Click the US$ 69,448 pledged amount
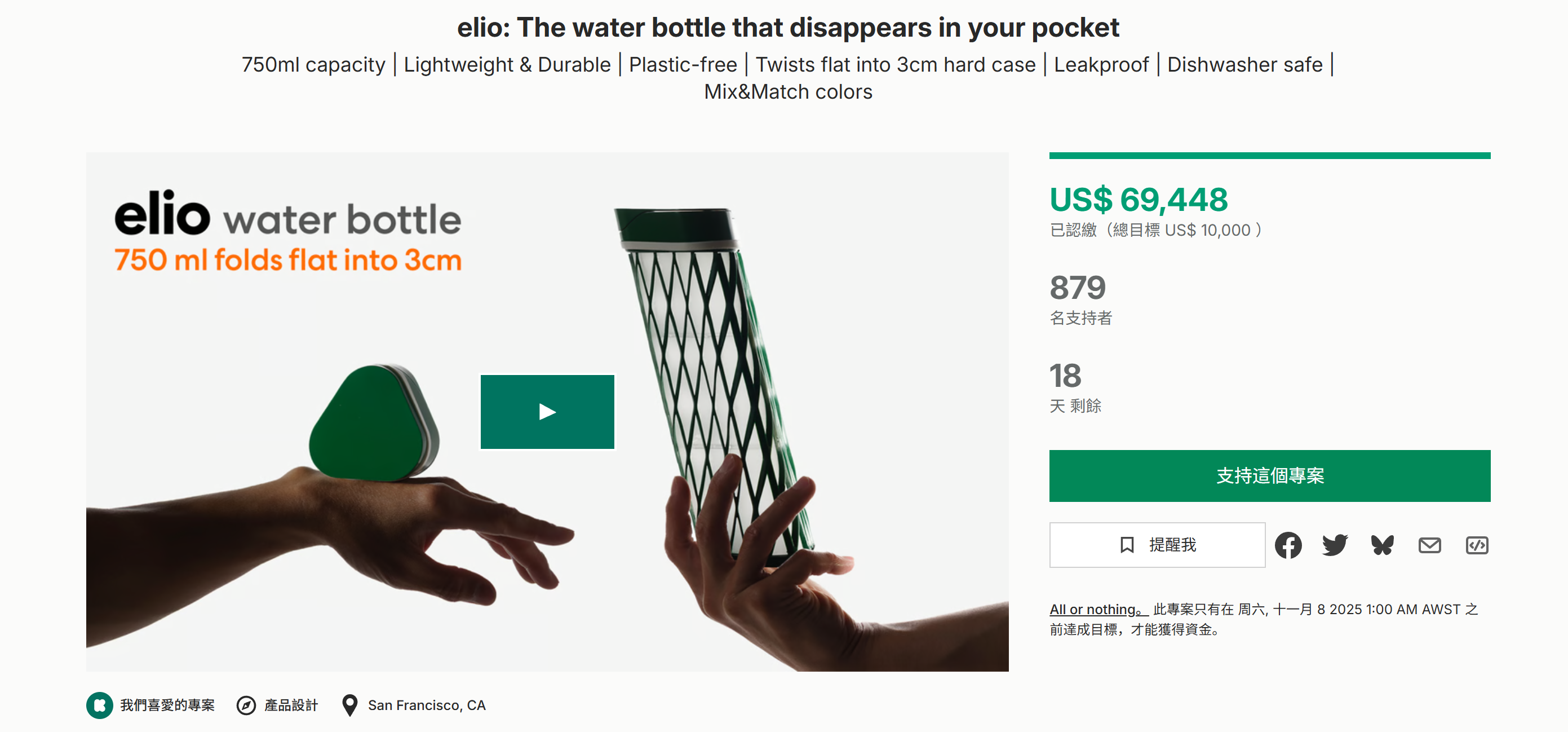1568x732 pixels. click(x=1139, y=200)
